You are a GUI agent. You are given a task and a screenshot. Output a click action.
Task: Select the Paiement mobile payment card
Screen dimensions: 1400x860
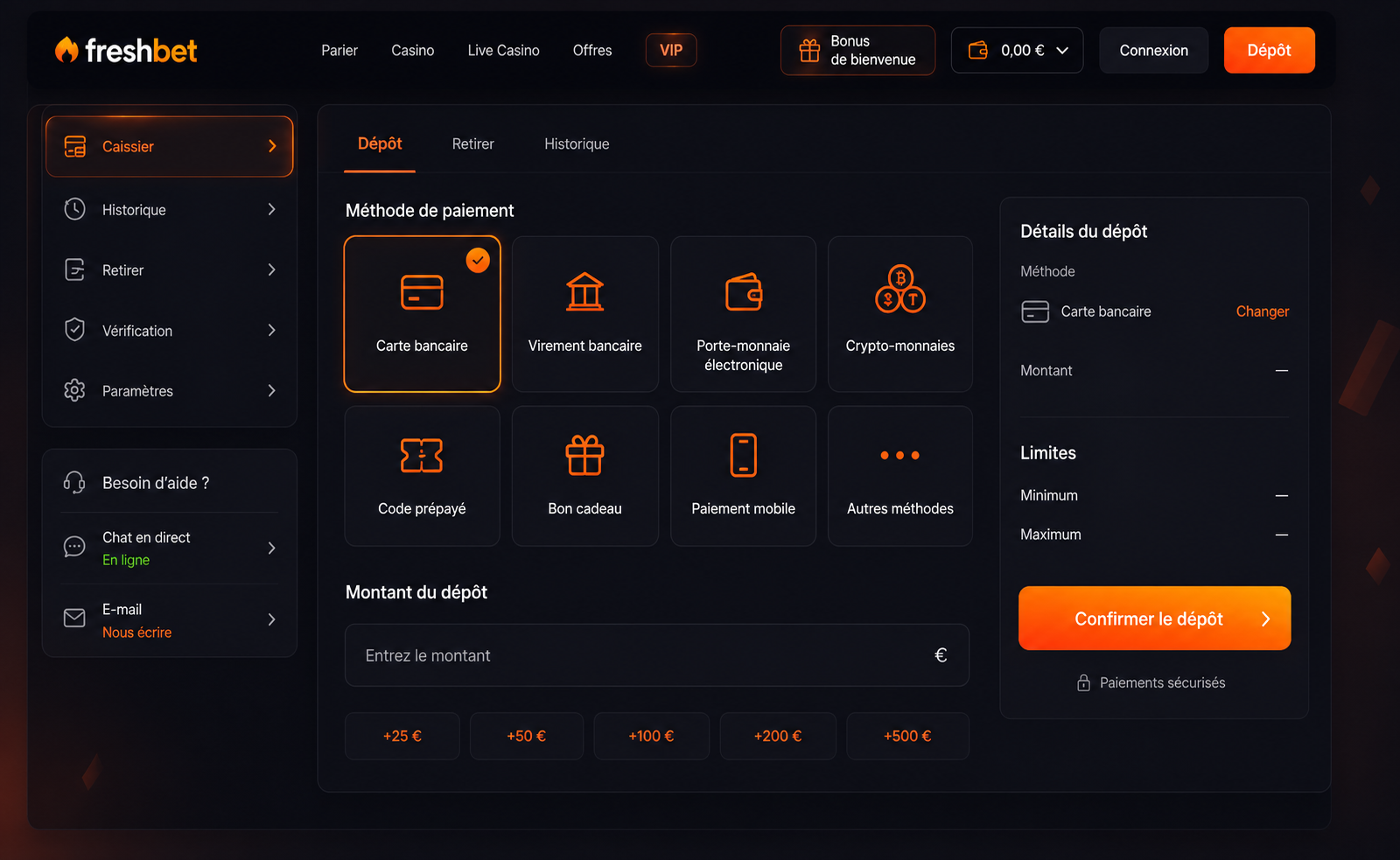743,476
